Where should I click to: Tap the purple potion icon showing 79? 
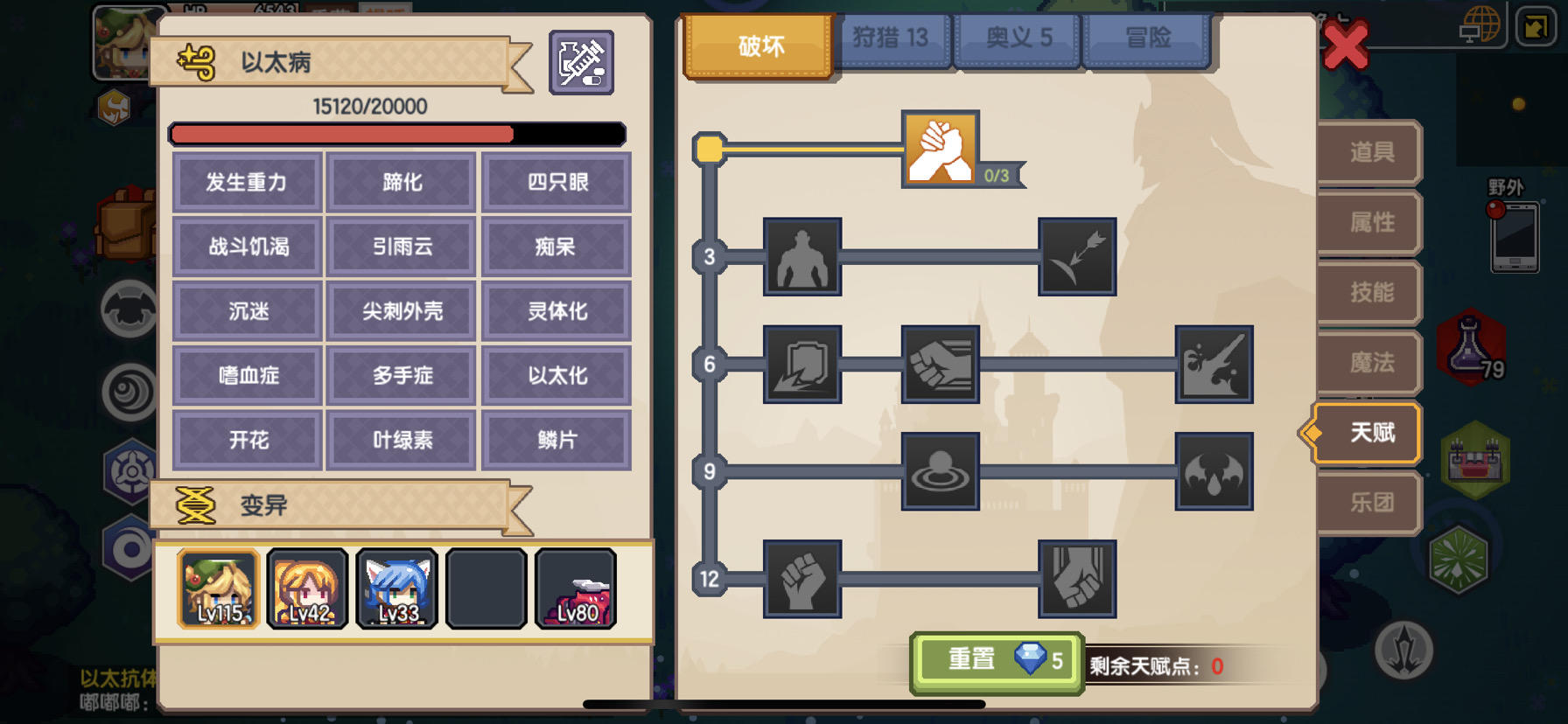[1473, 347]
